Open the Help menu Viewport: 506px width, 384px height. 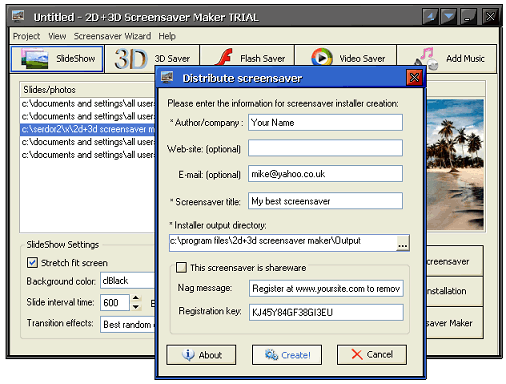coord(167,36)
